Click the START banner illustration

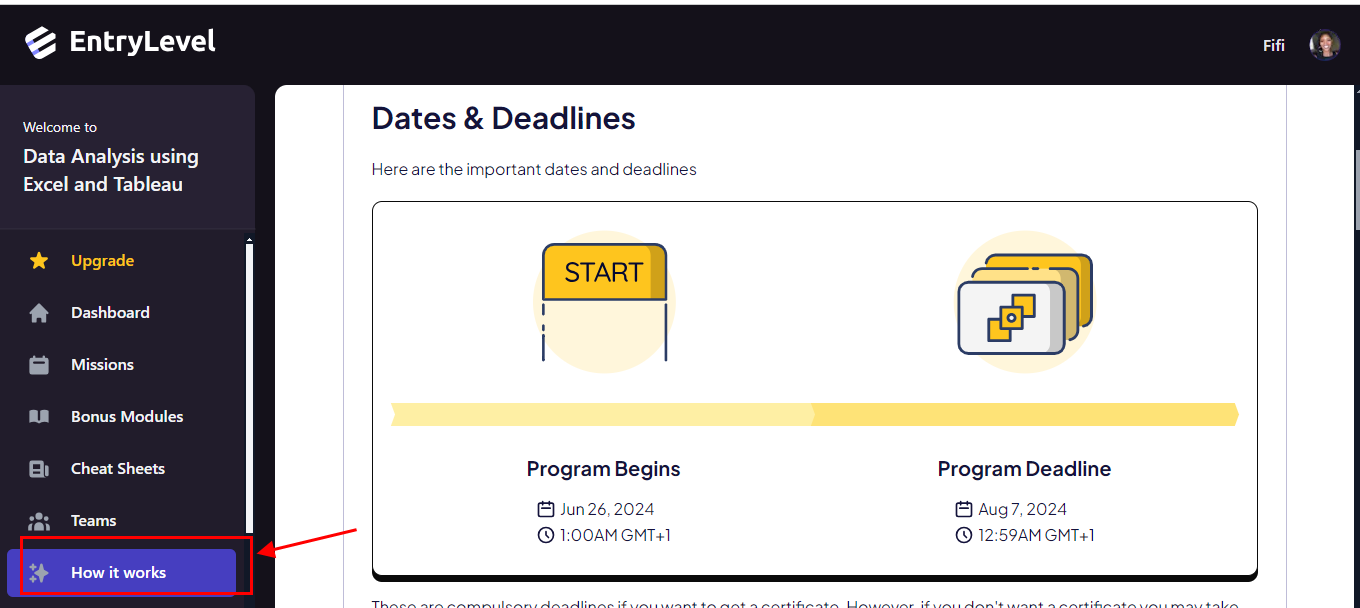604,300
